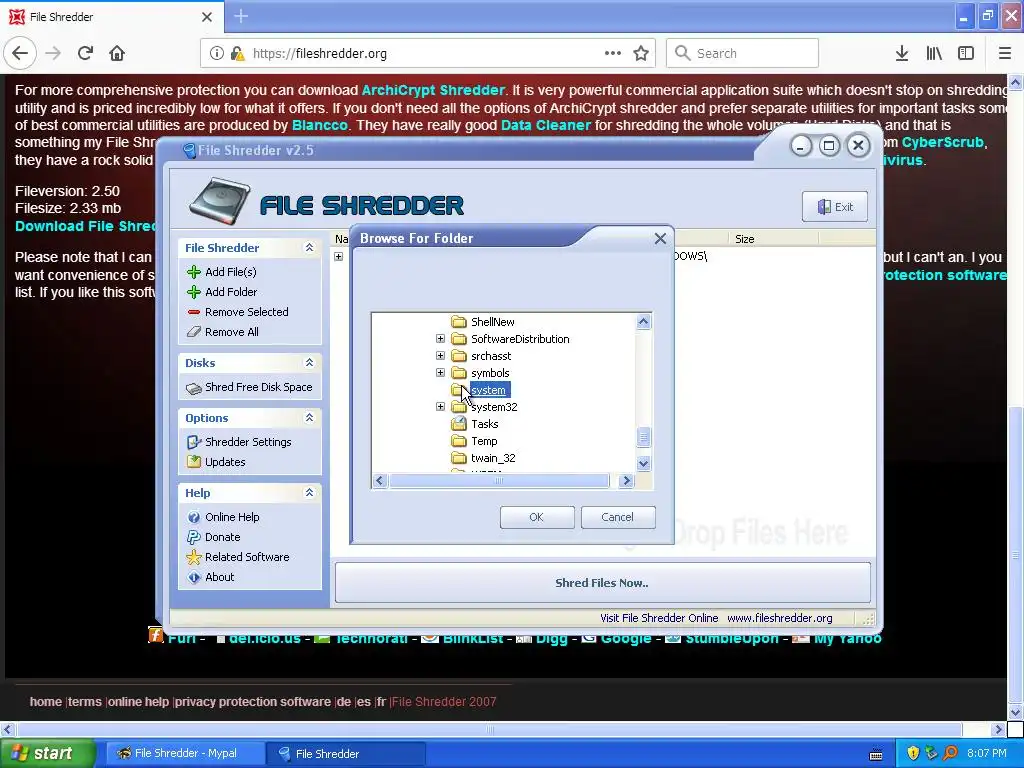Collapse the Options sidebar panel
Viewport: 1024px width, 768px height.
(310, 417)
